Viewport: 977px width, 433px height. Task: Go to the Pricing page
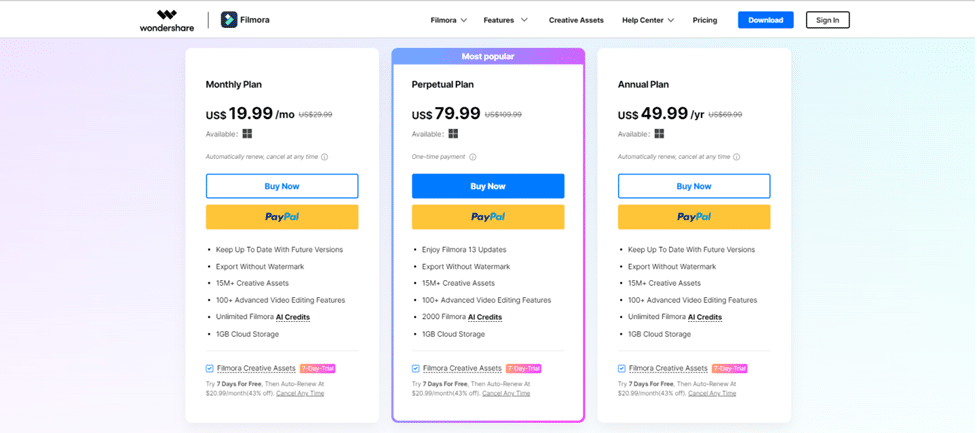pyautogui.click(x=705, y=20)
